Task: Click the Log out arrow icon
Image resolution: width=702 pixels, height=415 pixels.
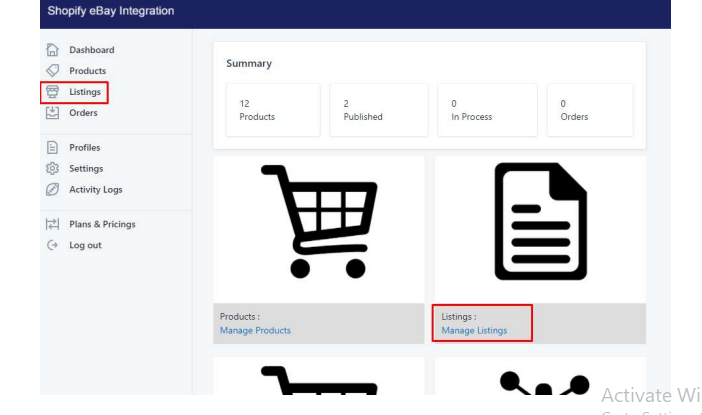Action: [x=52, y=245]
